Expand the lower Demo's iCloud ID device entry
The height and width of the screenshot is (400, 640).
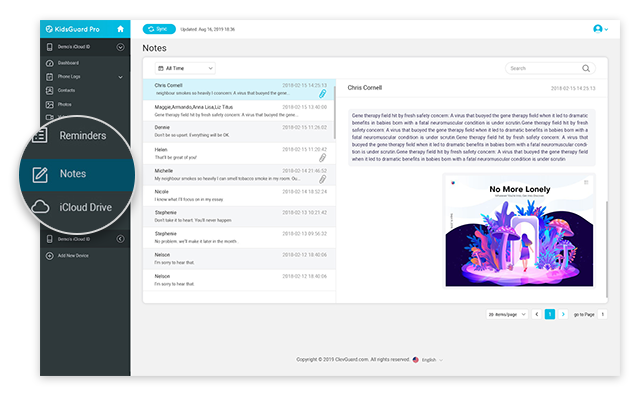click(120, 239)
